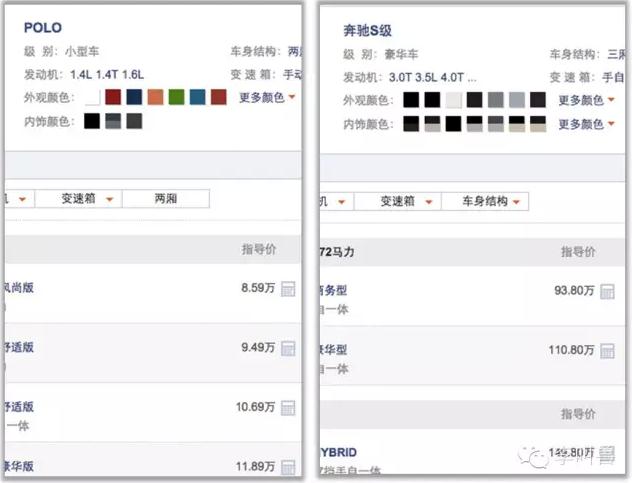Pick 奔驰S级 medium gray exterior swatch
The image size is (632, 483).
point(496,100)
